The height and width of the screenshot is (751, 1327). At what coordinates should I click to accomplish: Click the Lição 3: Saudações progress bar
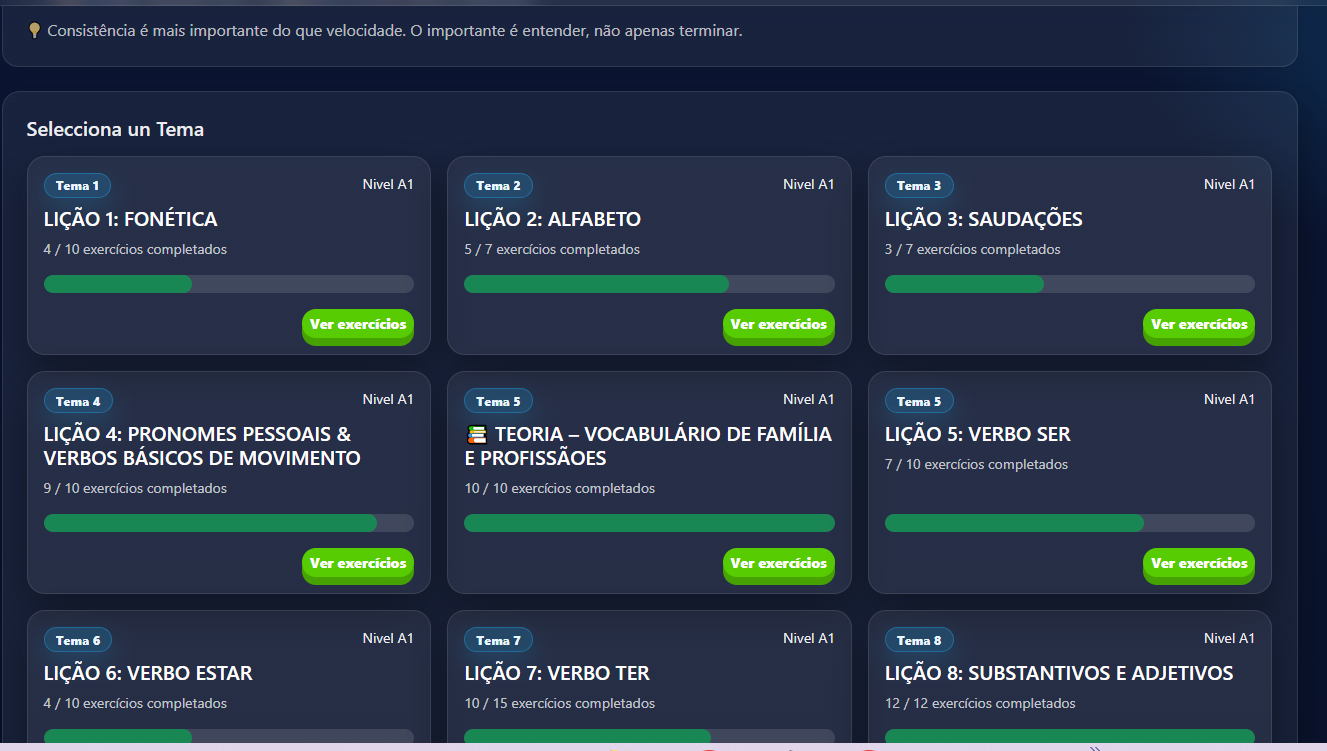[1070, 284]
